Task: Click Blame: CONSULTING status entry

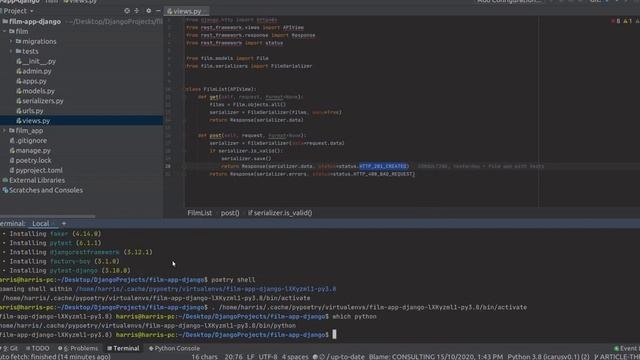Action: (x=436, y=357)
